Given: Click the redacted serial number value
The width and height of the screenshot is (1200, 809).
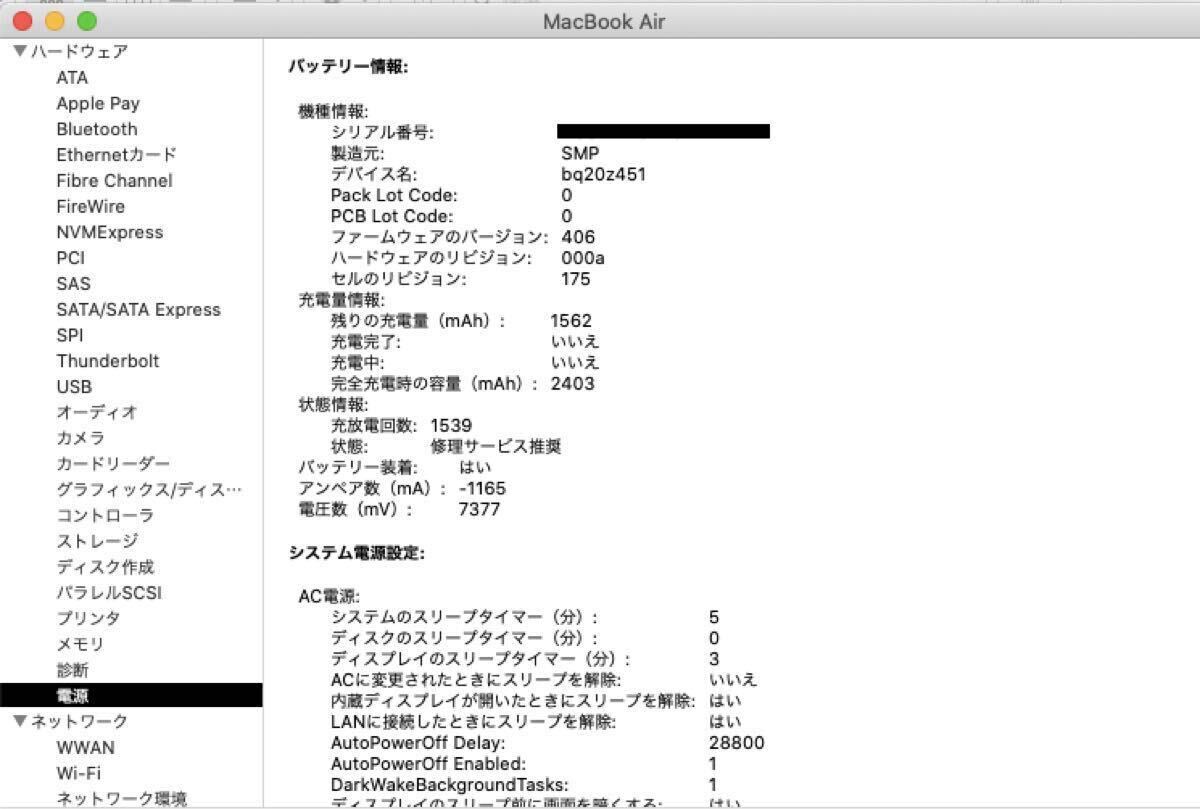Looking at the screenshot, I should pyautogui.click(x=663, y=131).
